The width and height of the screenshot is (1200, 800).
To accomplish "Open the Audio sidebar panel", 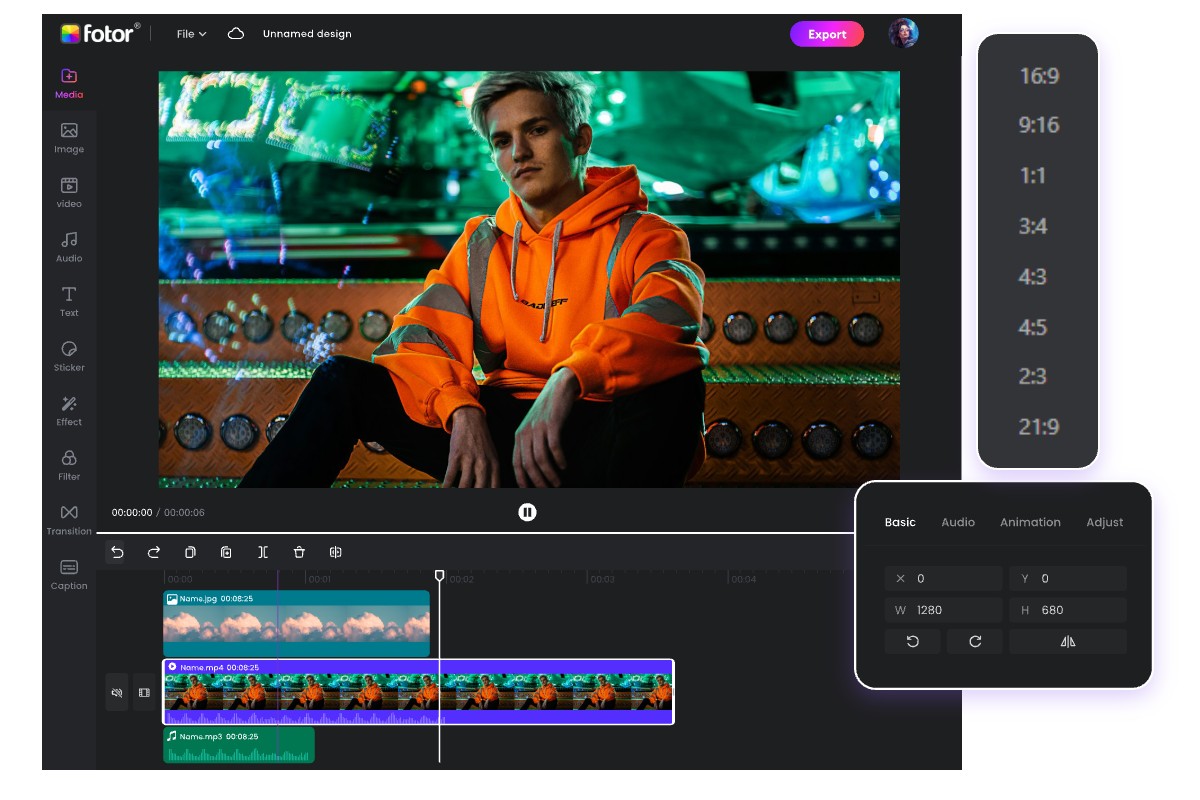I will [69, 245].
